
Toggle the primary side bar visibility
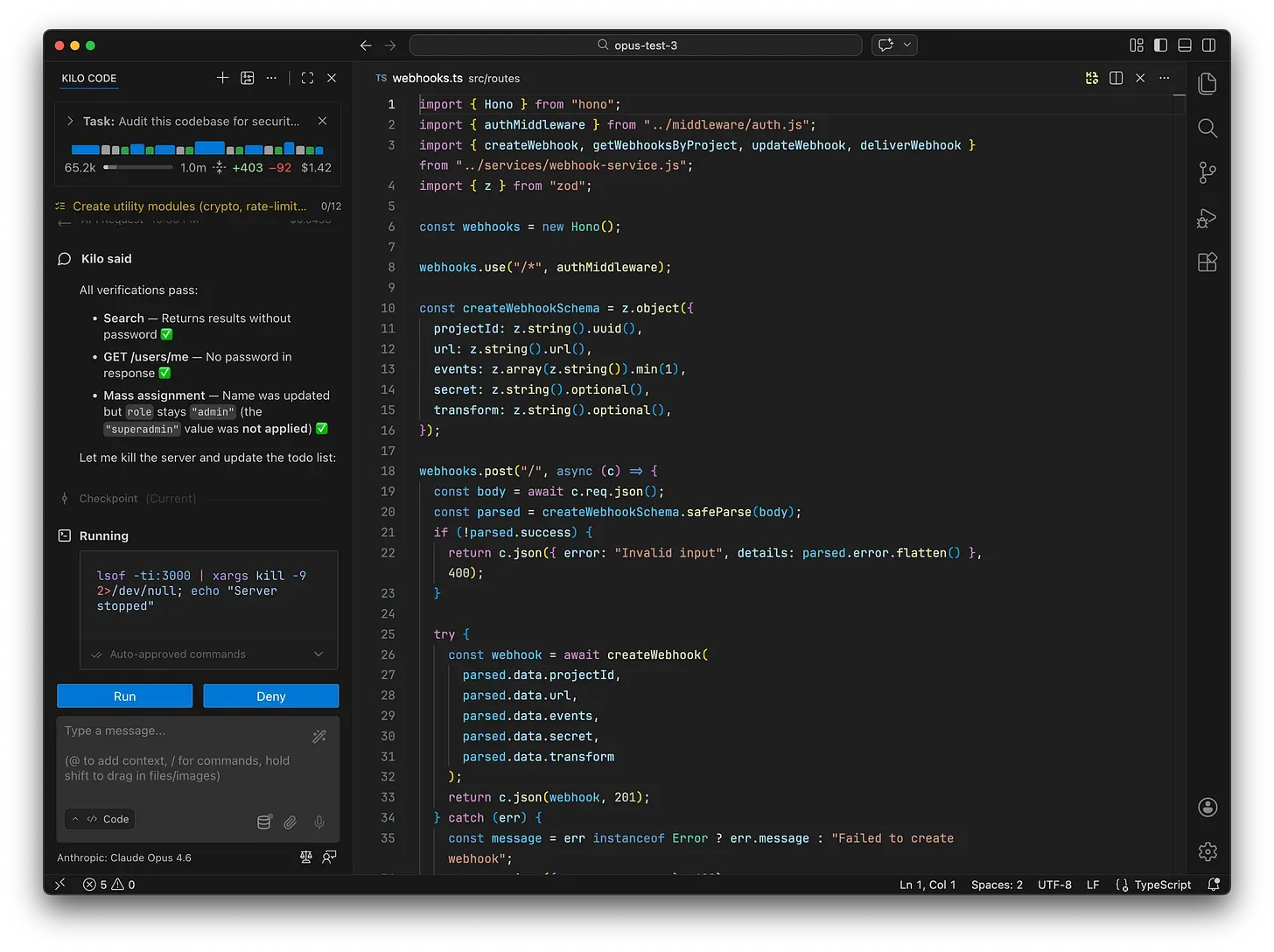1160,45
